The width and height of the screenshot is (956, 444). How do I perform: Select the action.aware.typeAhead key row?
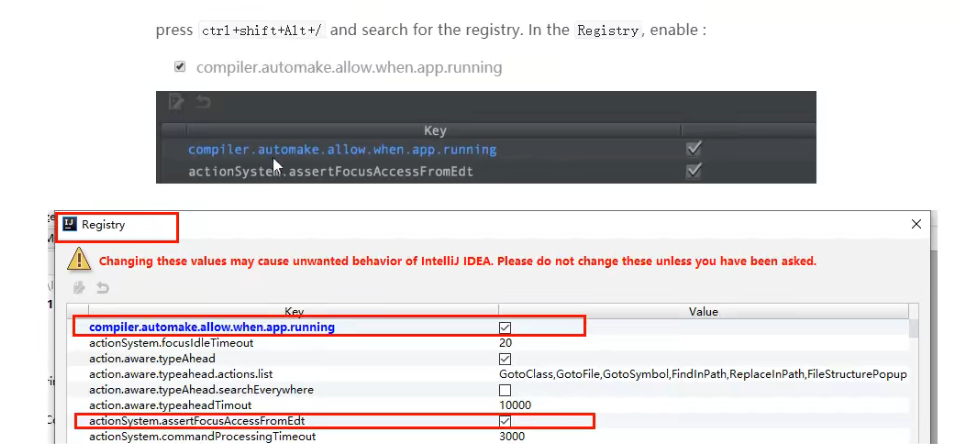(x=152, y=359)
